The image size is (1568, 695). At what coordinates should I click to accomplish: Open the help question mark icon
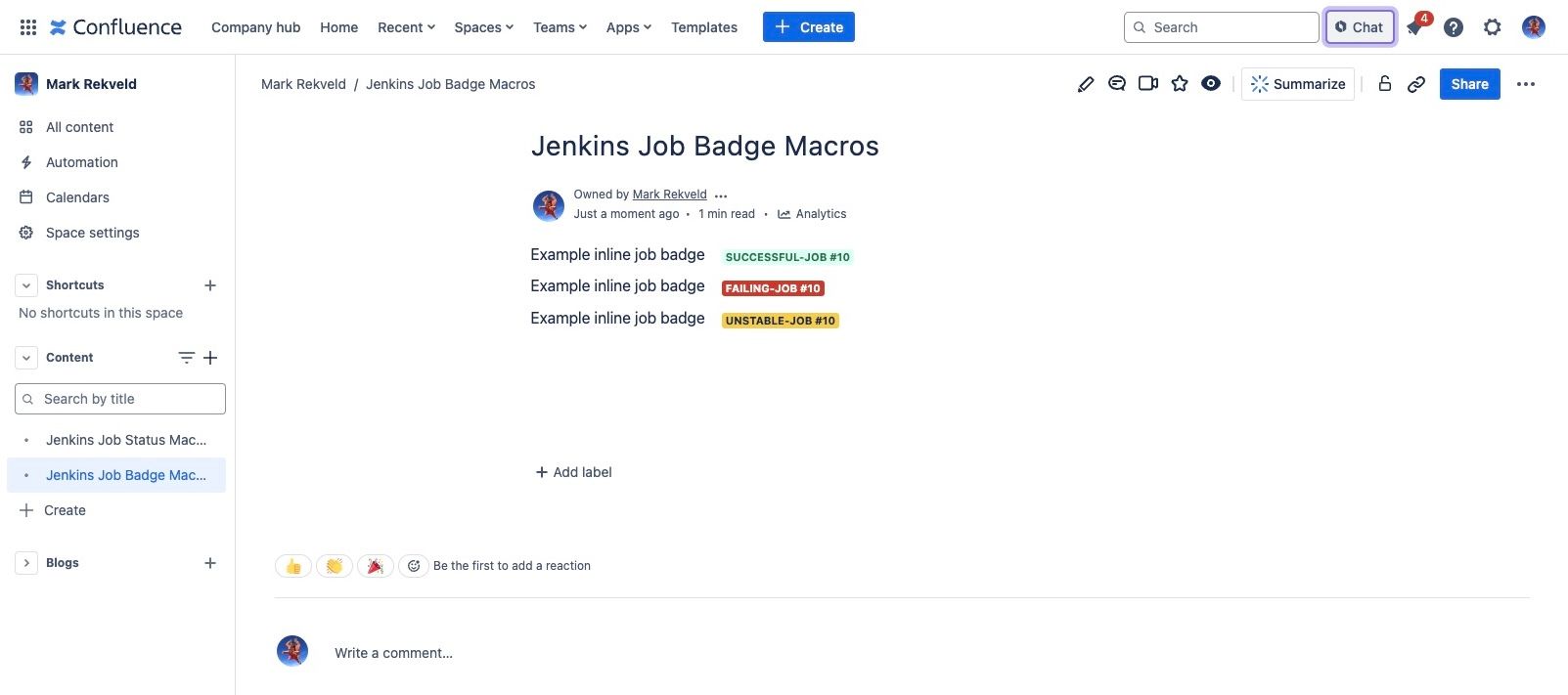click(x=1454, y=27)
